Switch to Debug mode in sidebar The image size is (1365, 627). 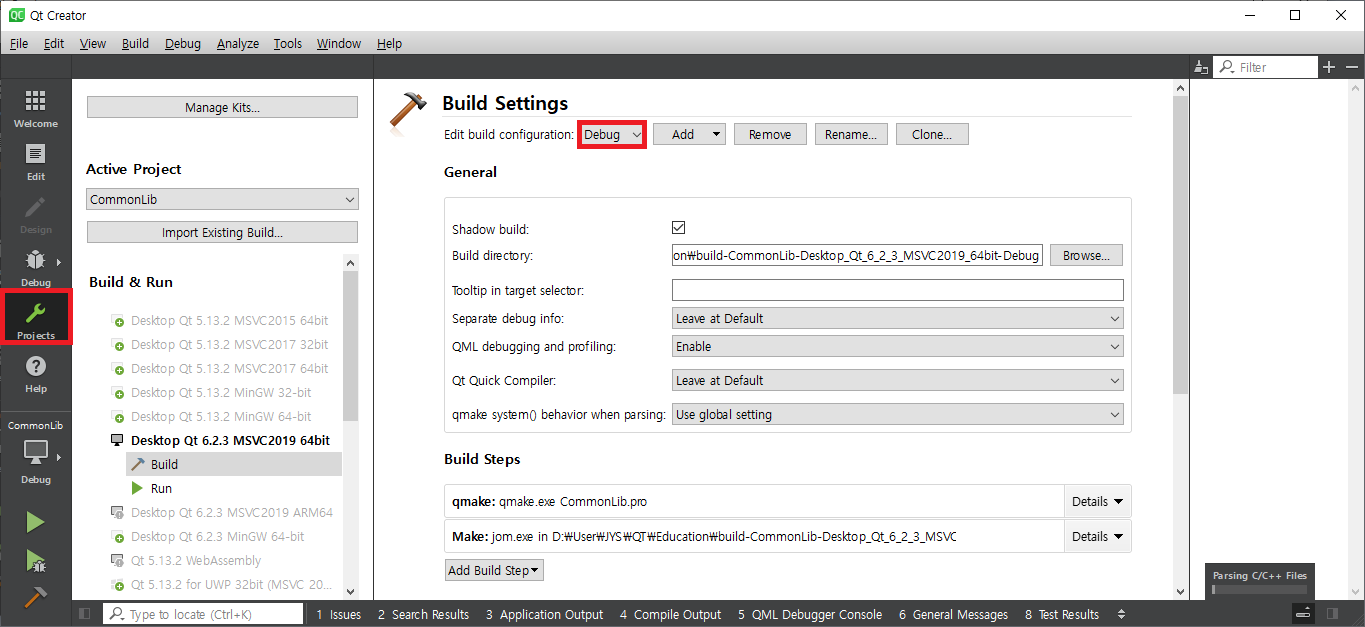[x=35, y=268]
